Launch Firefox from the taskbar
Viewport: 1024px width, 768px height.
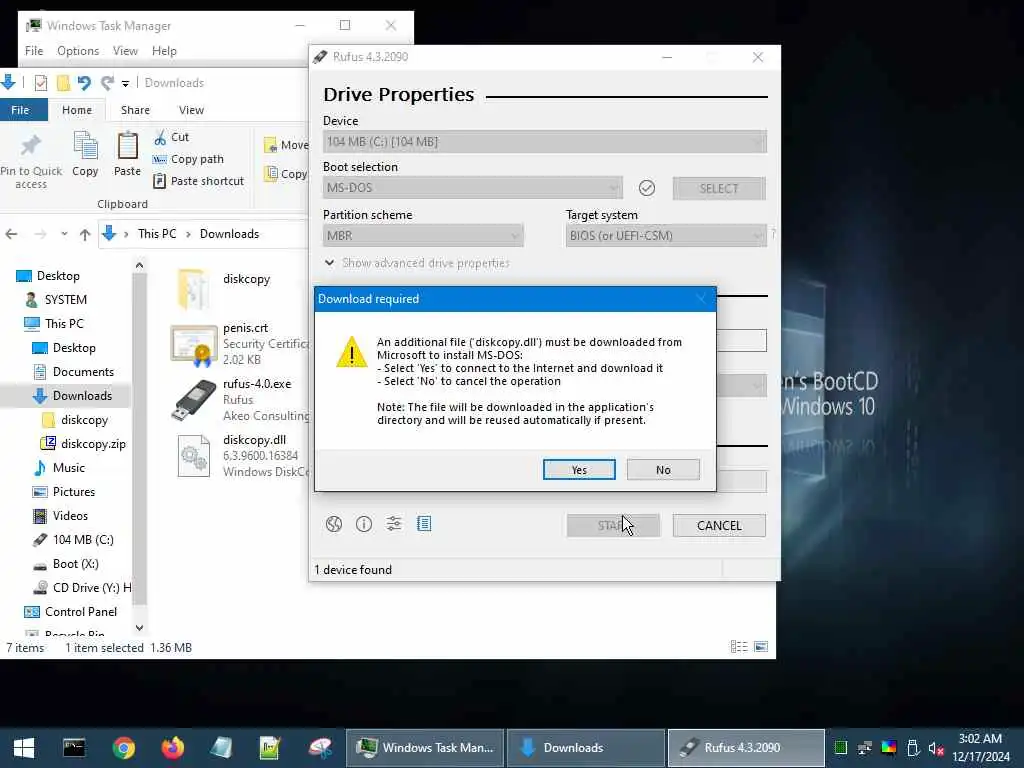(x=172, y=748)
